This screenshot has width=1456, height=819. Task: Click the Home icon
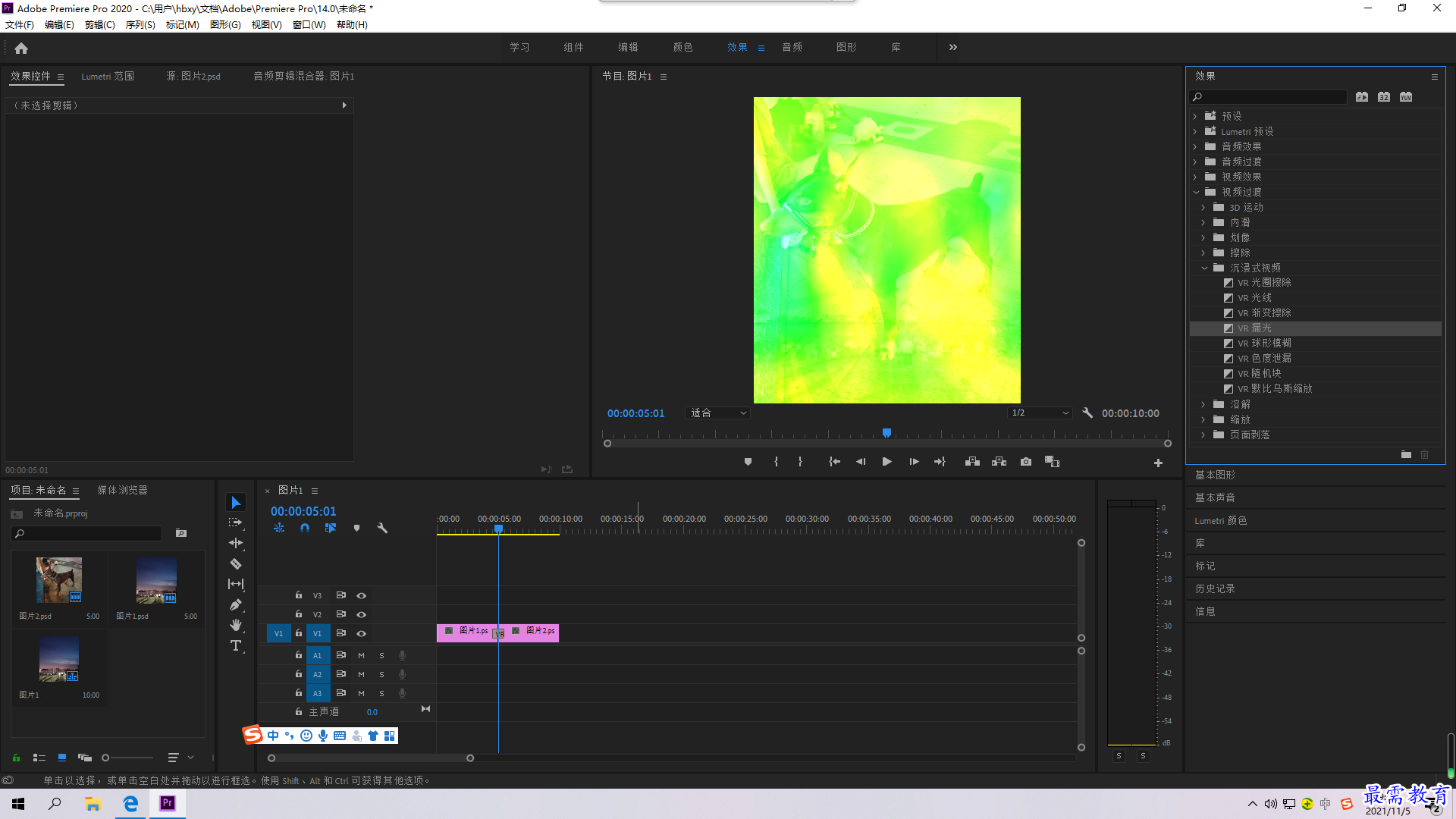point(21,48)
